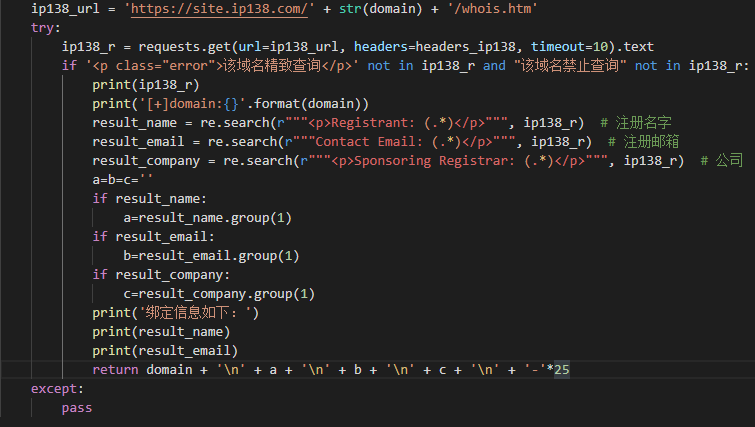This screenshot has width=755, height=427.
Task: Click the a=b=c='' assignment line
Action: point(122,180)
